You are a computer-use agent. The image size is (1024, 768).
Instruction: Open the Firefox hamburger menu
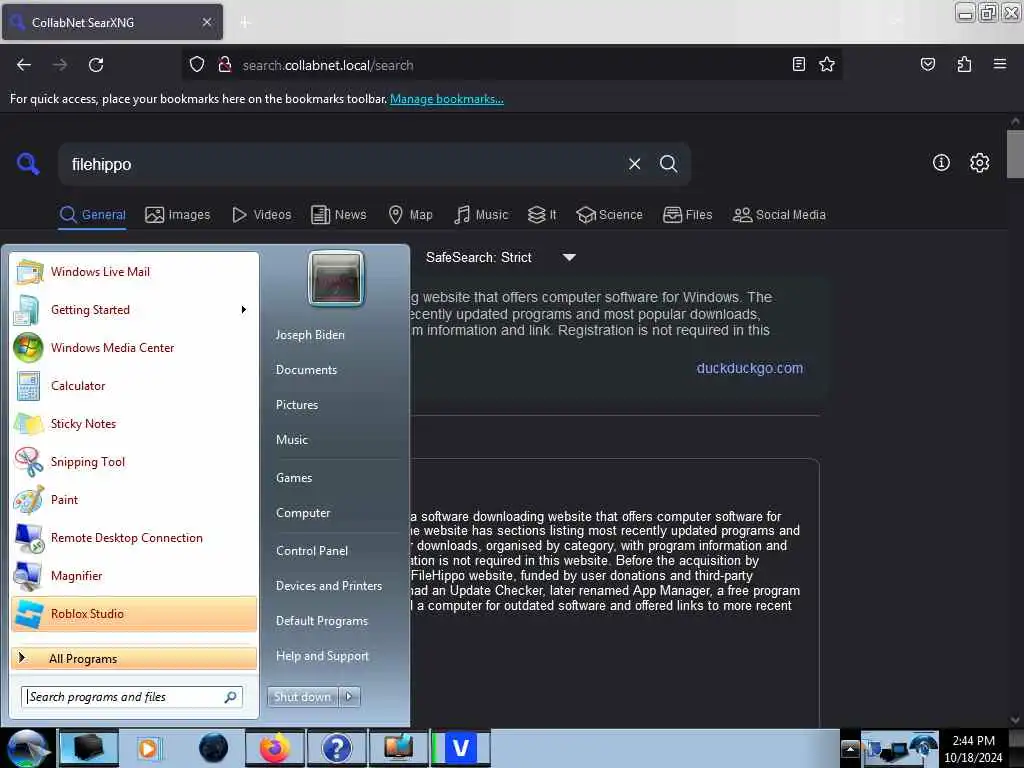1000,64
